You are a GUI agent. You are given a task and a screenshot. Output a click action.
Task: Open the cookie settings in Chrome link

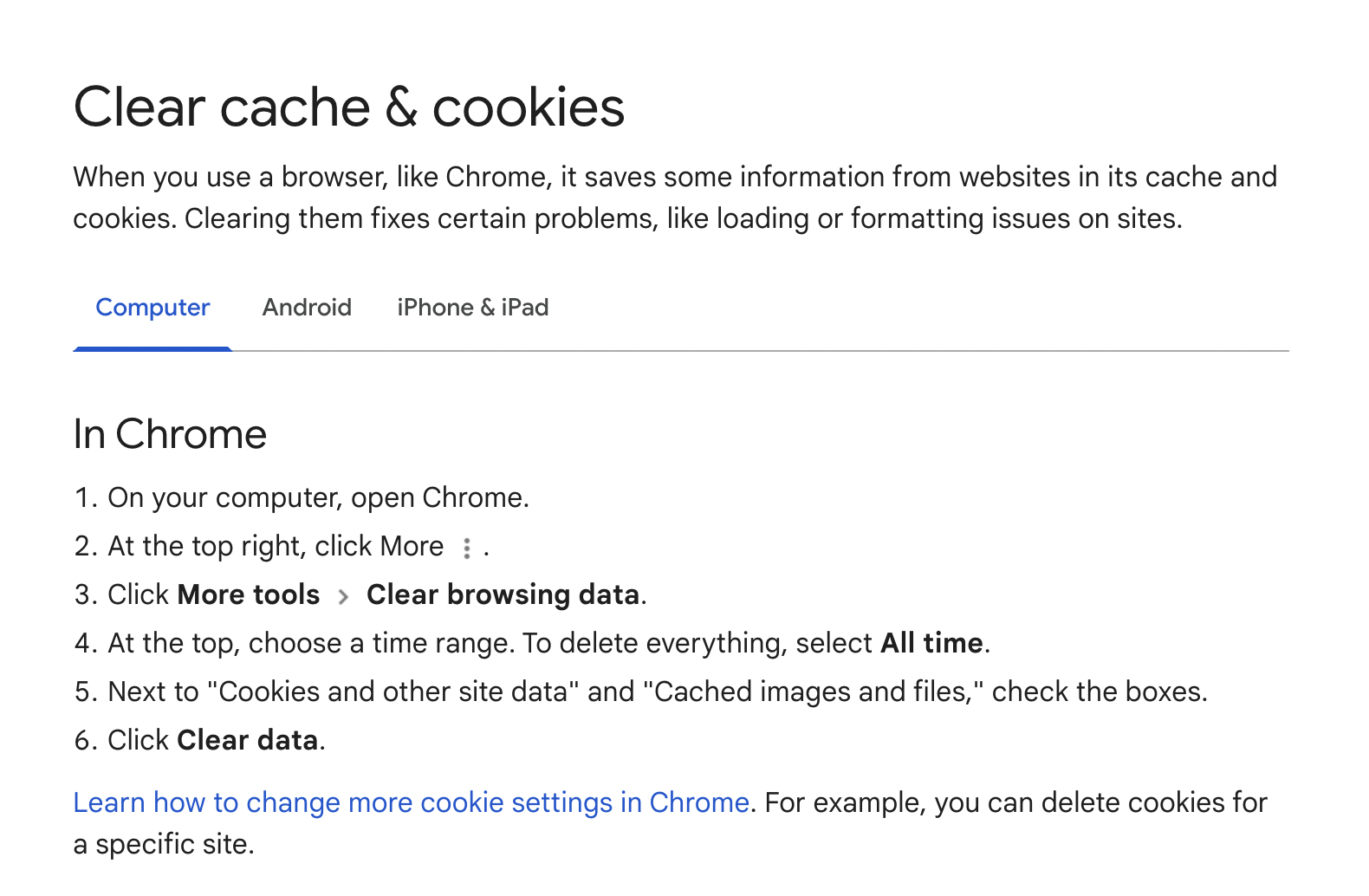tap(411, 802)
